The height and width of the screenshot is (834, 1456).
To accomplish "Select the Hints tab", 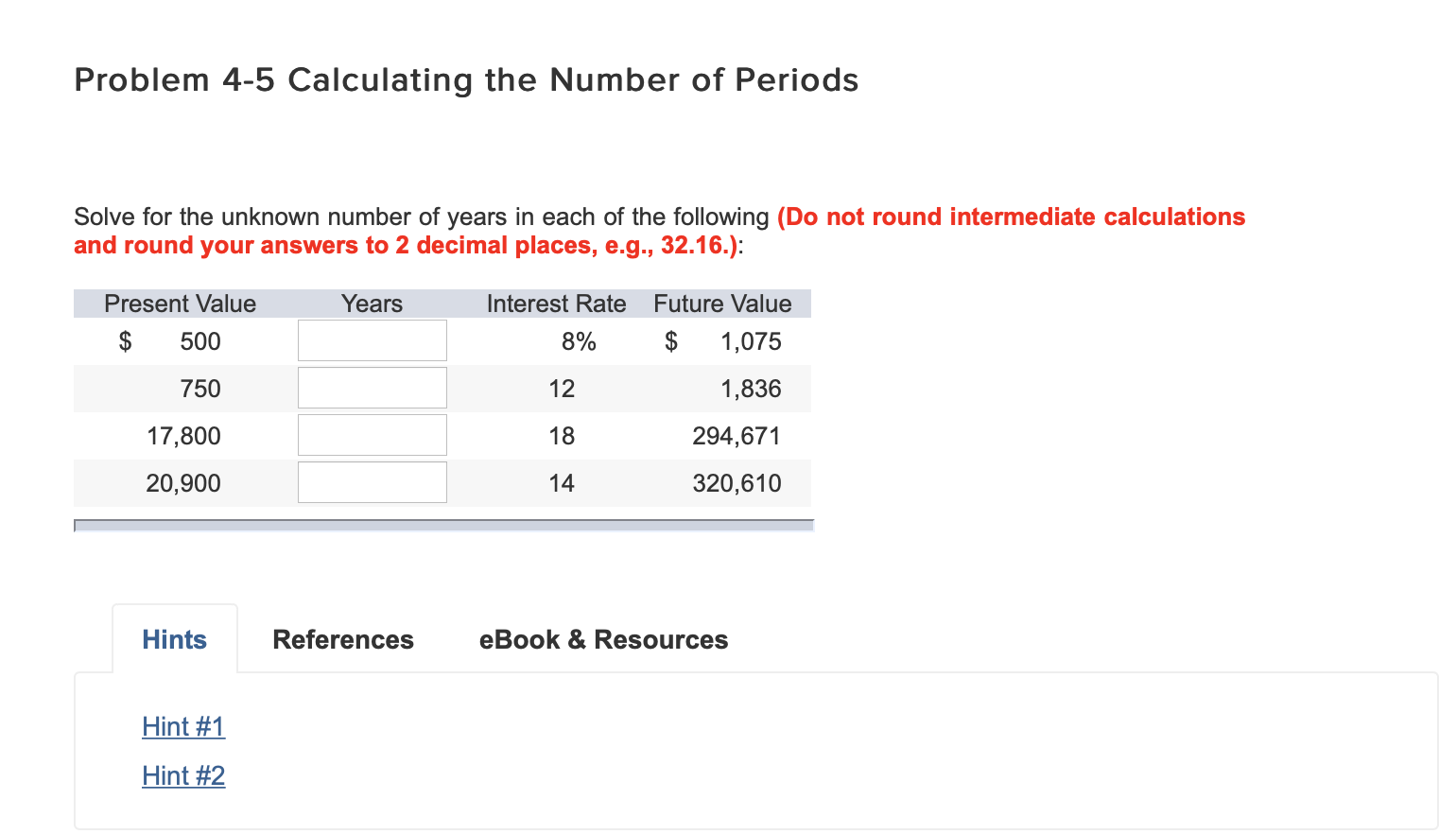I will 174,639.
